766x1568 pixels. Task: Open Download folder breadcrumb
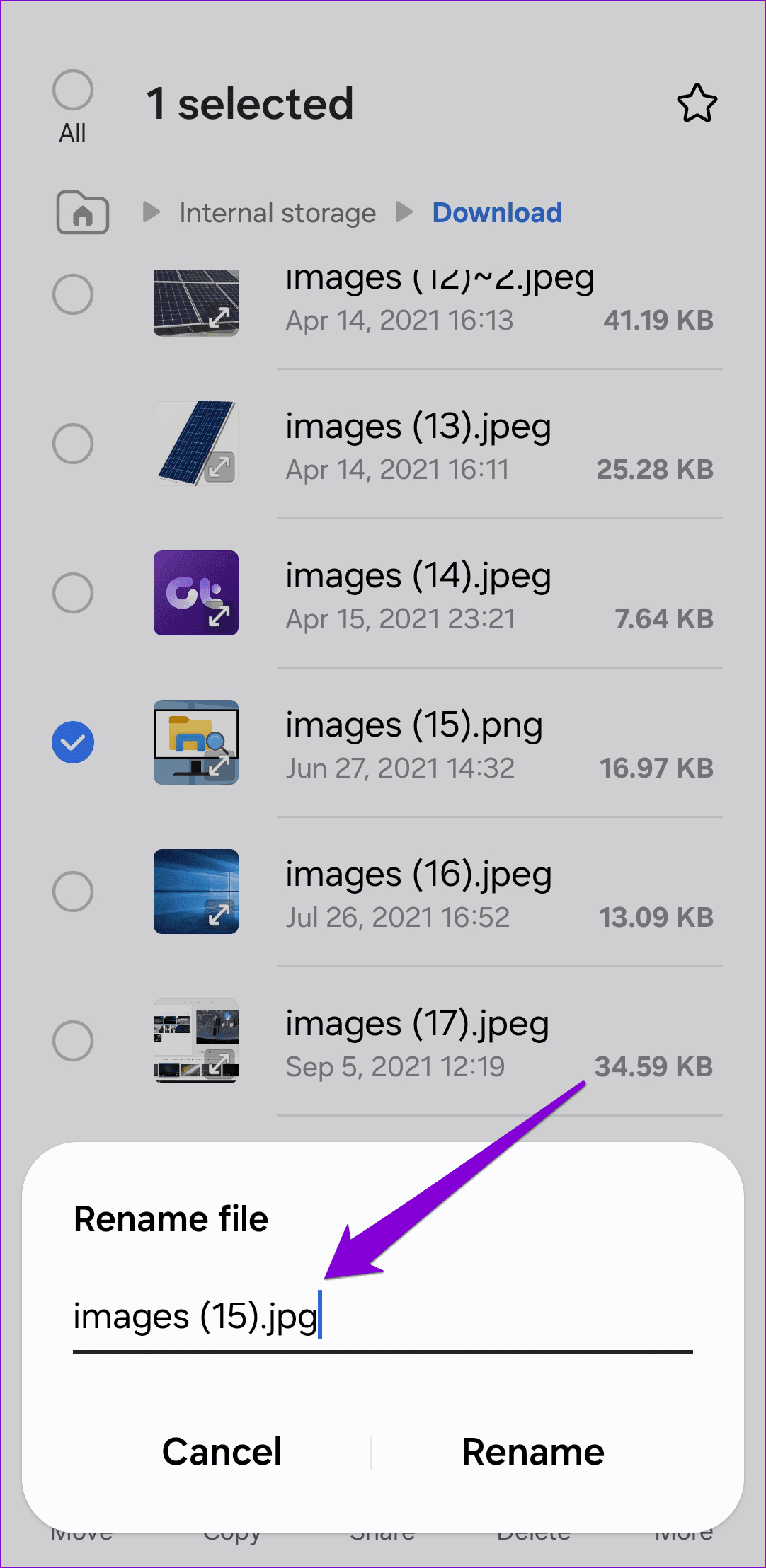click(497, 213)
